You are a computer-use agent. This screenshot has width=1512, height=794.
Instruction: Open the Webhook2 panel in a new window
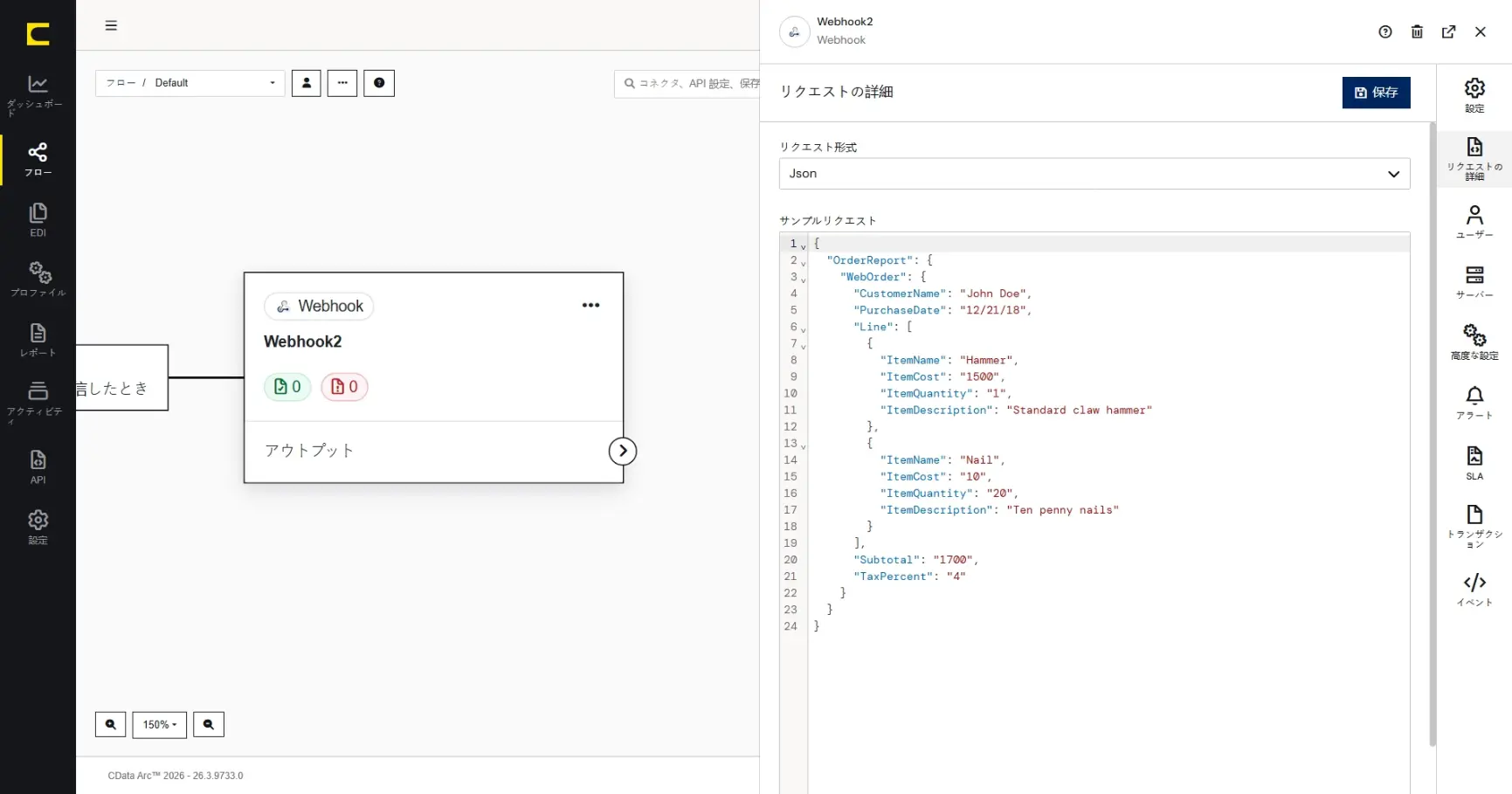tap(1448, 31)
